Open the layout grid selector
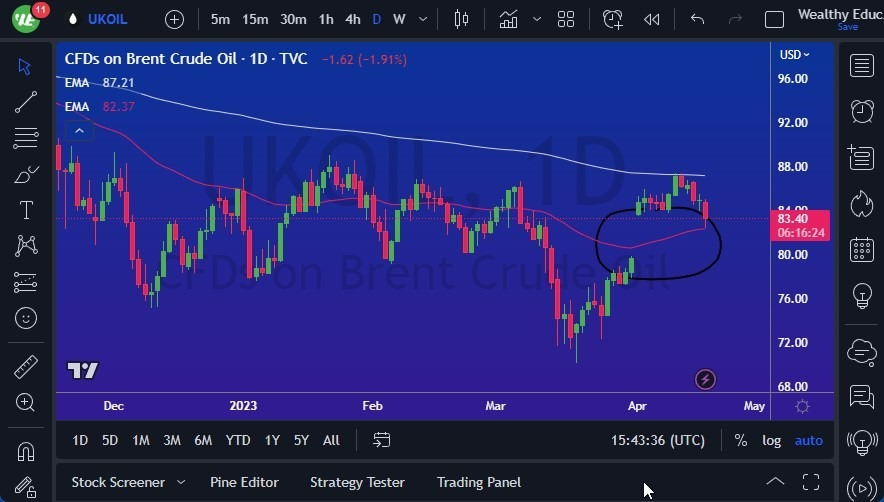This screenshot has height=502, width=884. tap(566, 20)
